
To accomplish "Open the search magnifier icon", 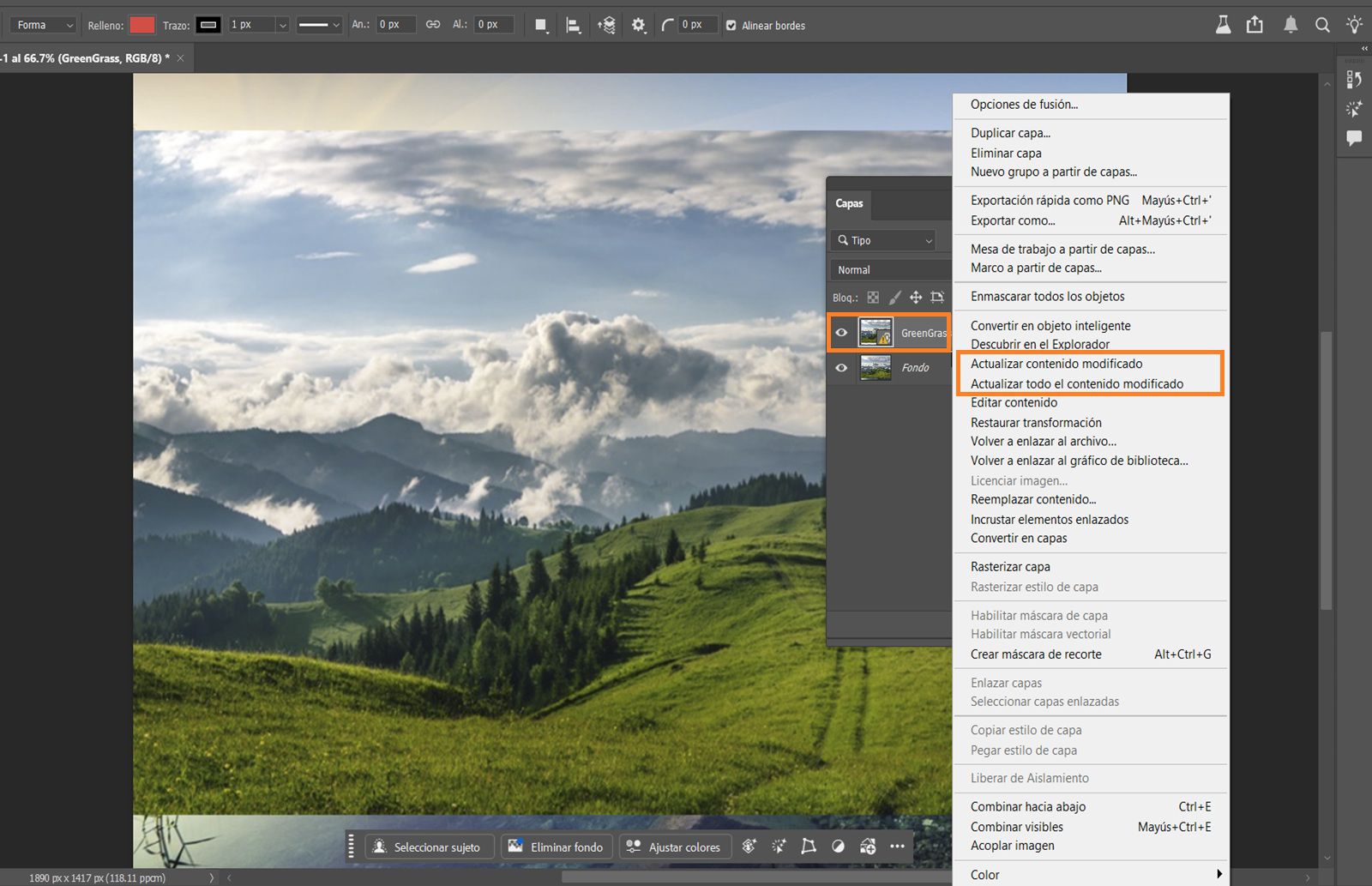I will [x=1322, y=25].
